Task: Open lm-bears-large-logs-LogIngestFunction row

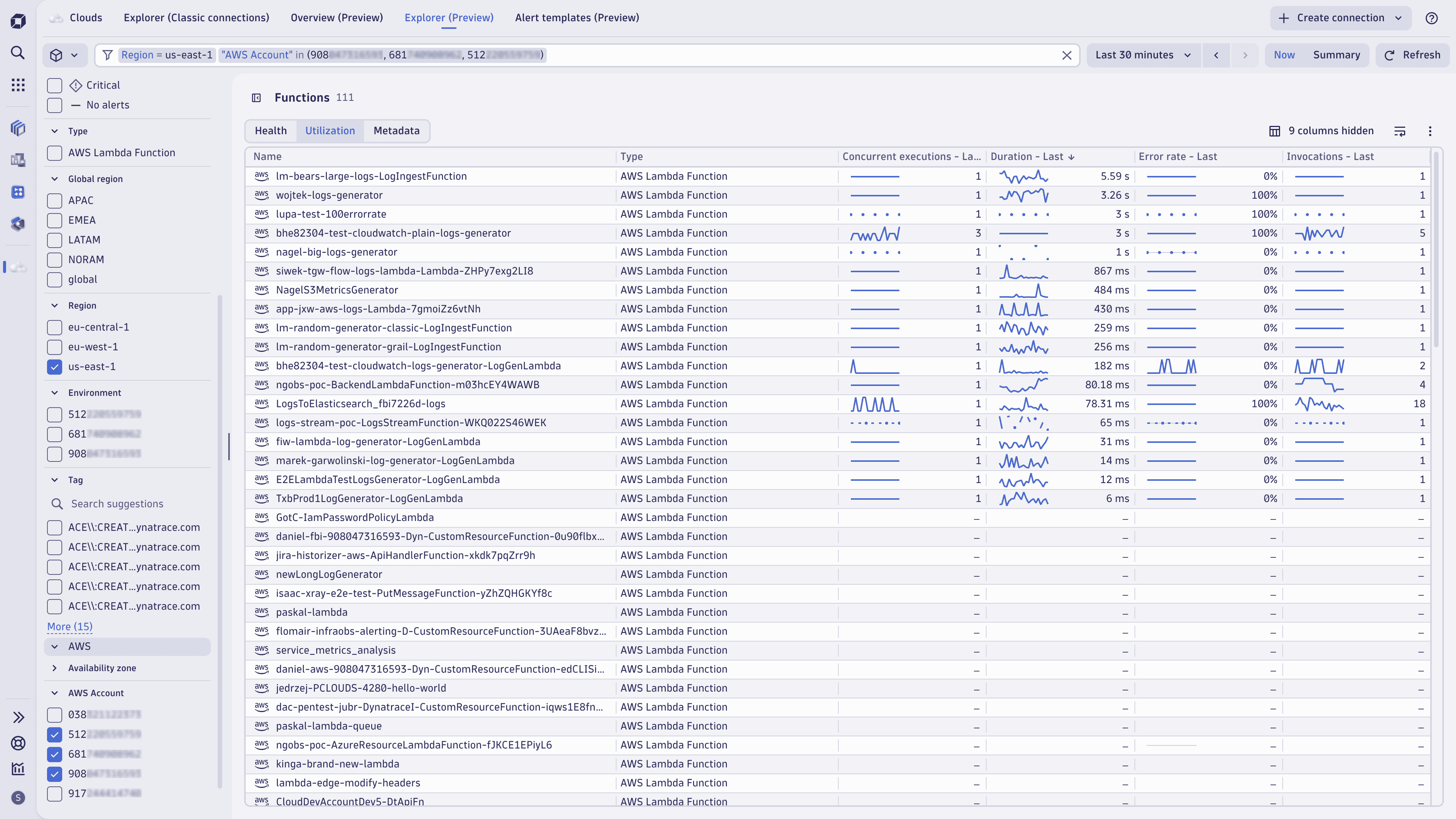Action: (x=838, y=176)
